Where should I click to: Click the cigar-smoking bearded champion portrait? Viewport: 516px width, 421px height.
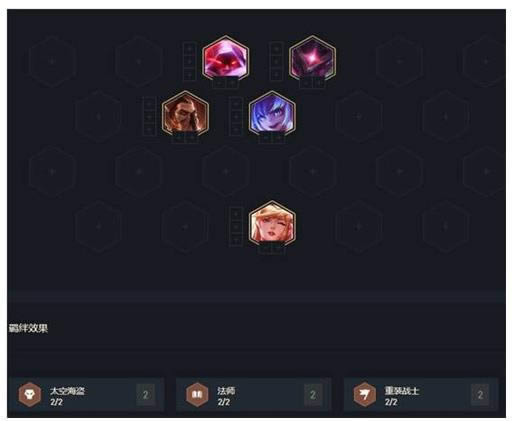[x=185, y=114]
